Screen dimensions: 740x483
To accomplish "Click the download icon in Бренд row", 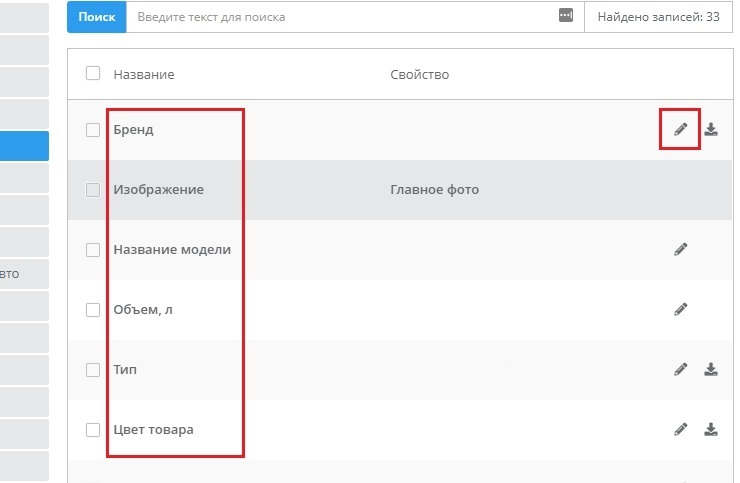I will click(711, 129).
